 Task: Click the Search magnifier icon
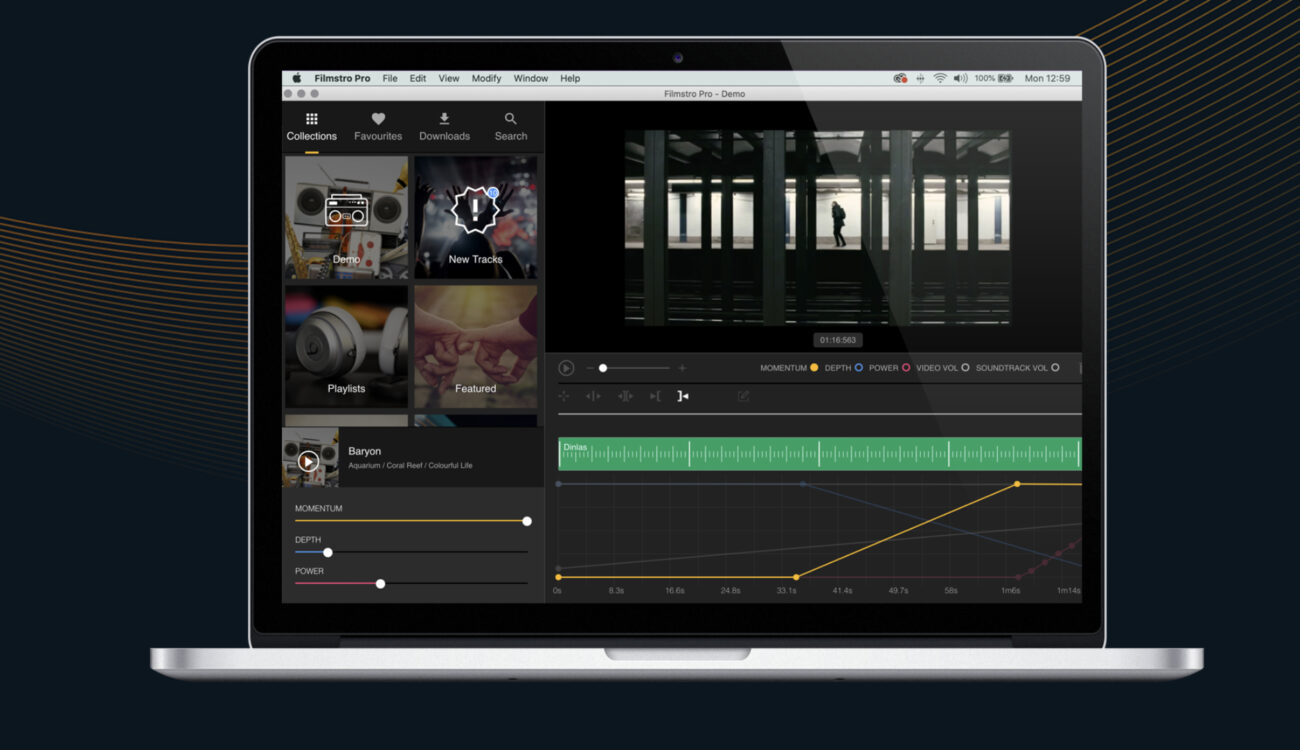(x=511, y=119)
